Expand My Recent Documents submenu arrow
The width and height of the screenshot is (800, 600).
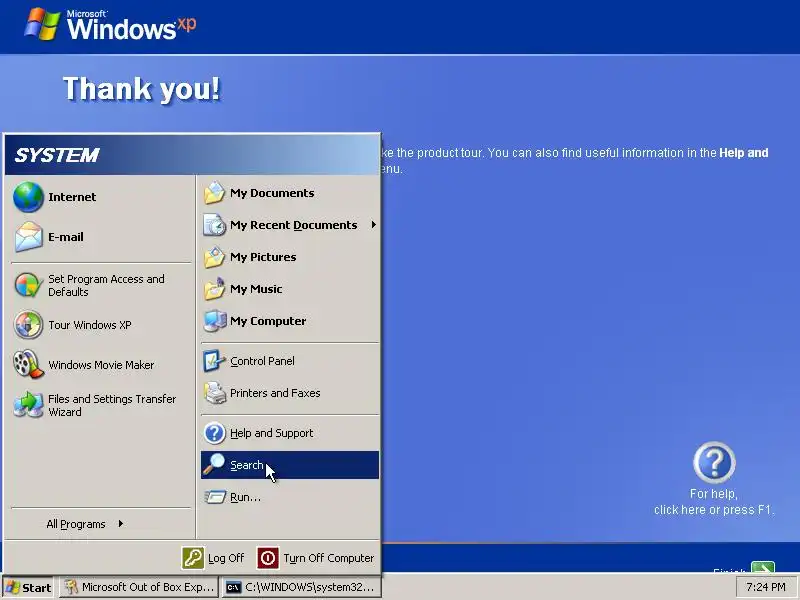[373, 225]
